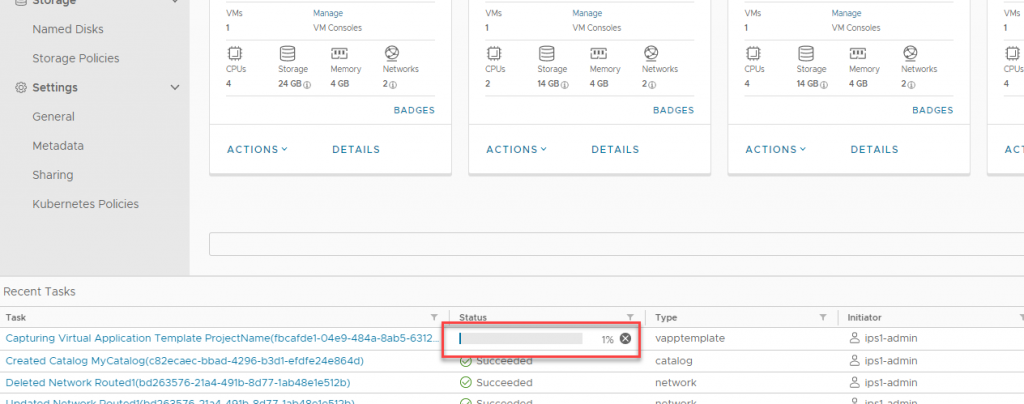The height and width of the screenshot is (404, 1024).
Task: Click Networks icon in the 2-CPU card
Action: click(651, 53)
